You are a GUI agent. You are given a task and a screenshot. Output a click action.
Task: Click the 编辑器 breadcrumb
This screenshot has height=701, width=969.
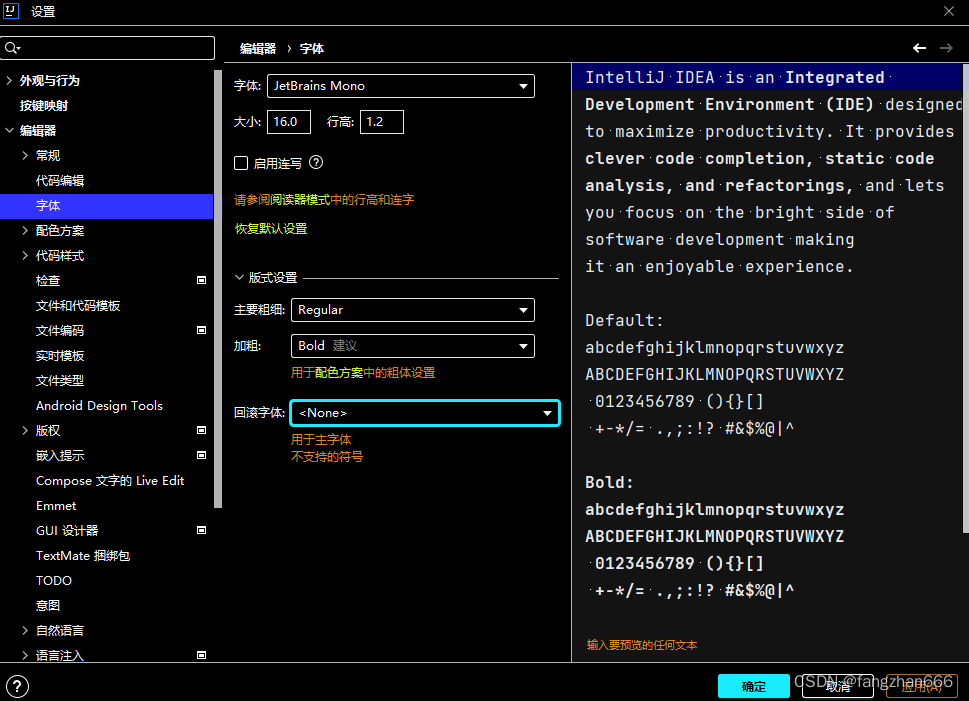pyautogui.click(x=258, y=48)
